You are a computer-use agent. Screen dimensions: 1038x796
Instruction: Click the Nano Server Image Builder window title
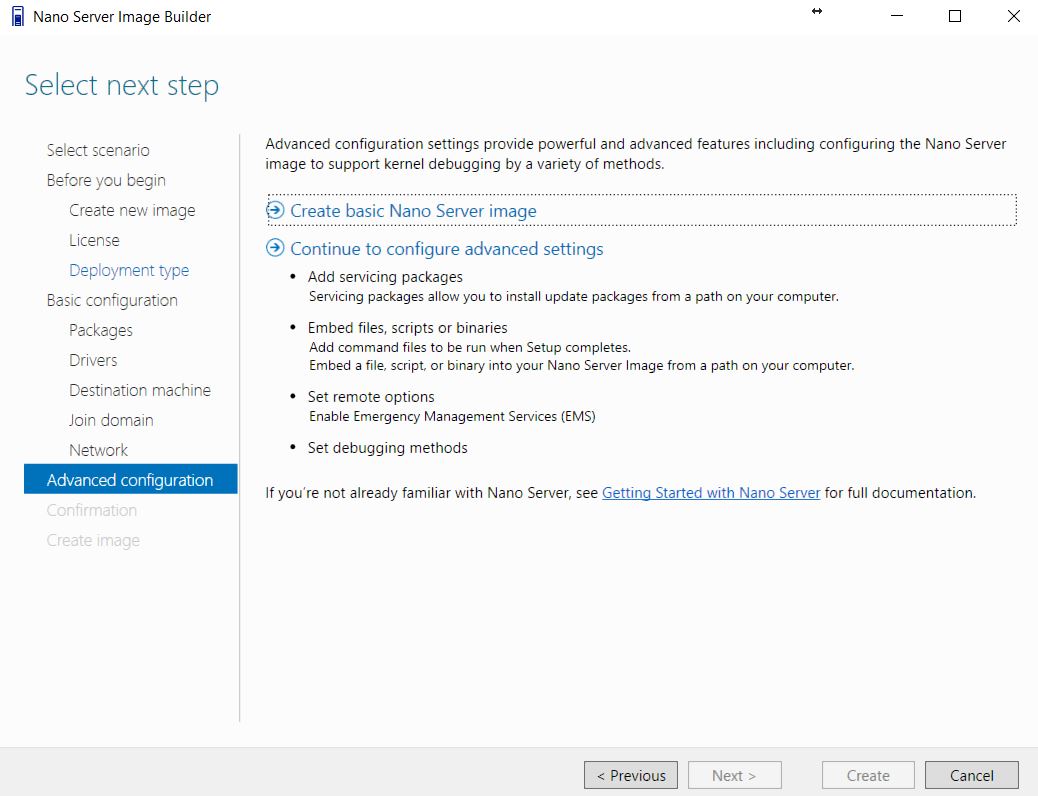point(122,17)
